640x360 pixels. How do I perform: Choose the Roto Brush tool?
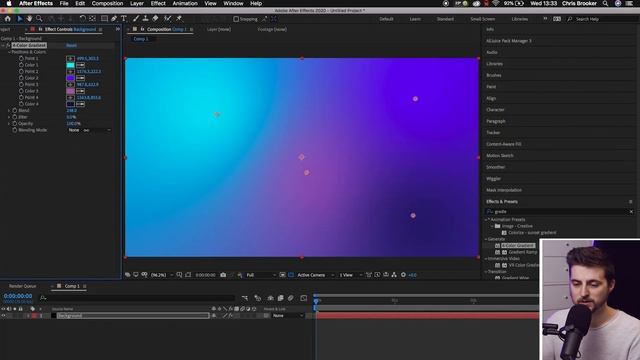coord(167,19)
